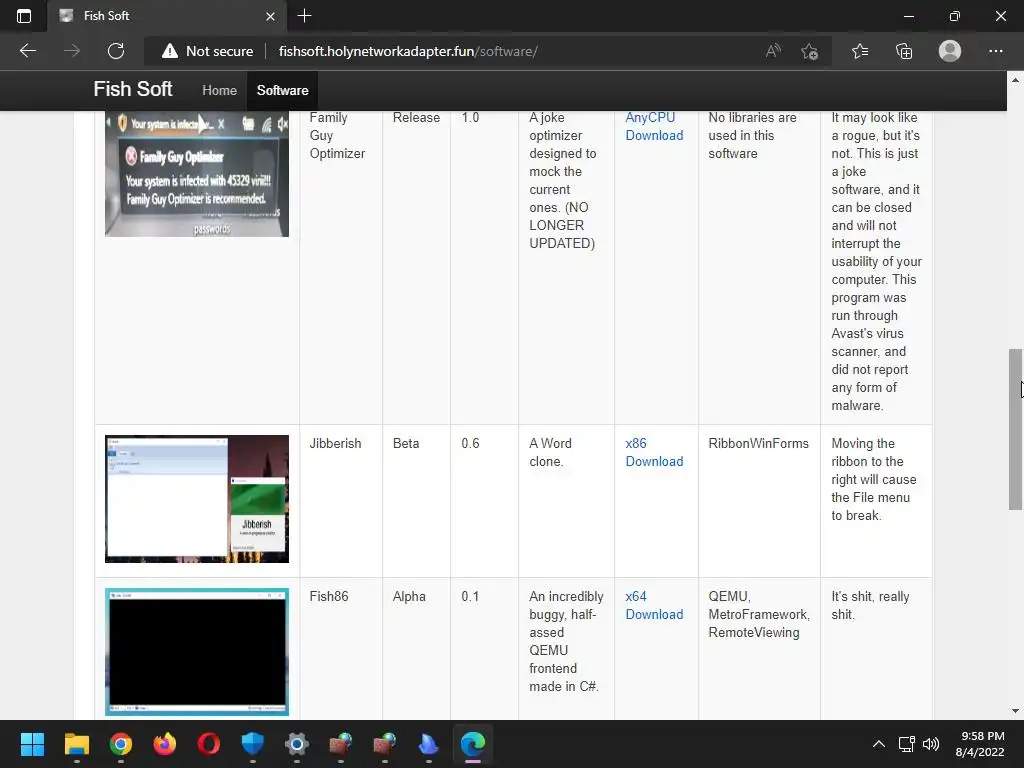Launch Firefox from the taskbar
Viewport: 1024px width, 768px height.
pyautogui.click(x=165, y=744)
